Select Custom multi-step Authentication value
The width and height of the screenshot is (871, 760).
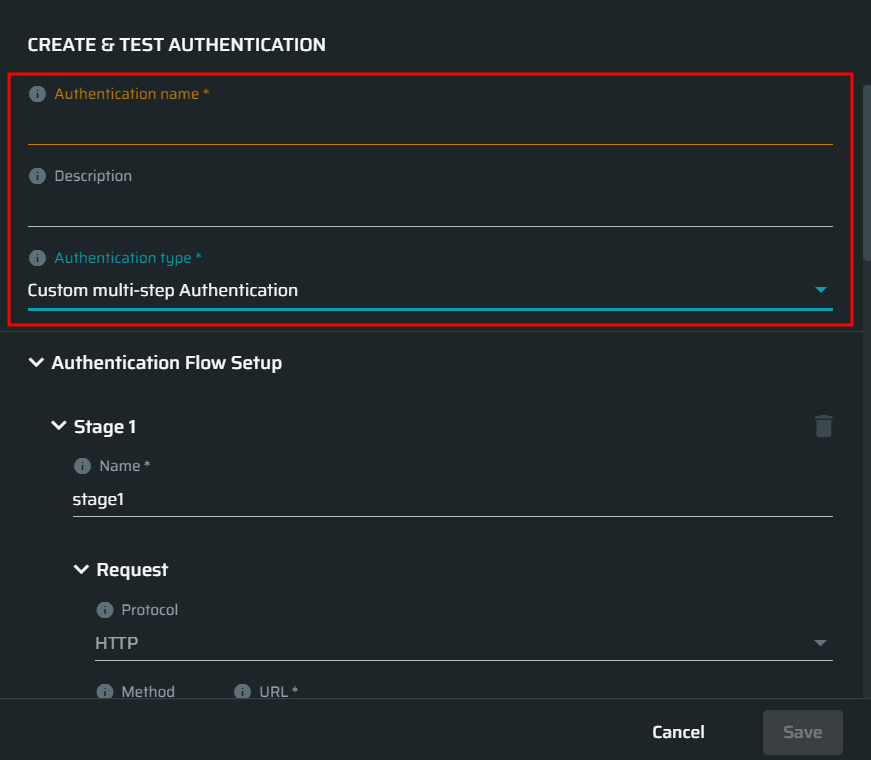coord(163,290)
